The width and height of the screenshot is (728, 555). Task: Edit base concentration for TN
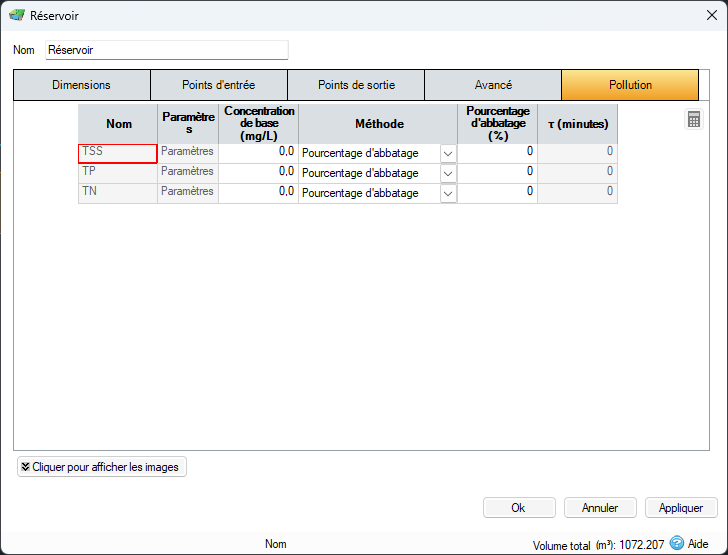(258, 194)
